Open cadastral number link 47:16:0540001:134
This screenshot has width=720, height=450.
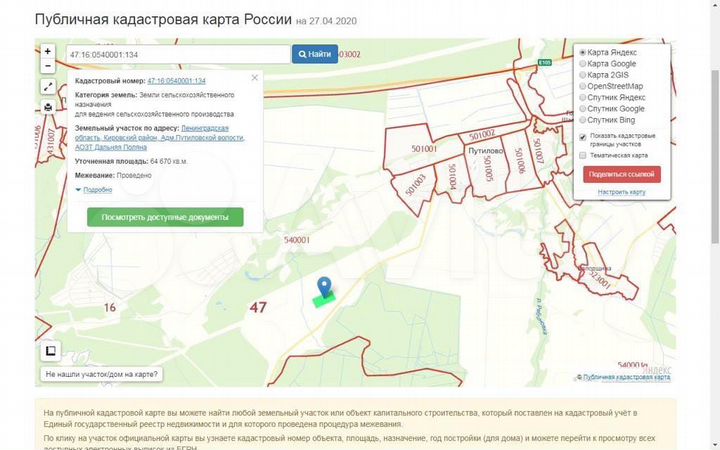(x=176, y=81)
